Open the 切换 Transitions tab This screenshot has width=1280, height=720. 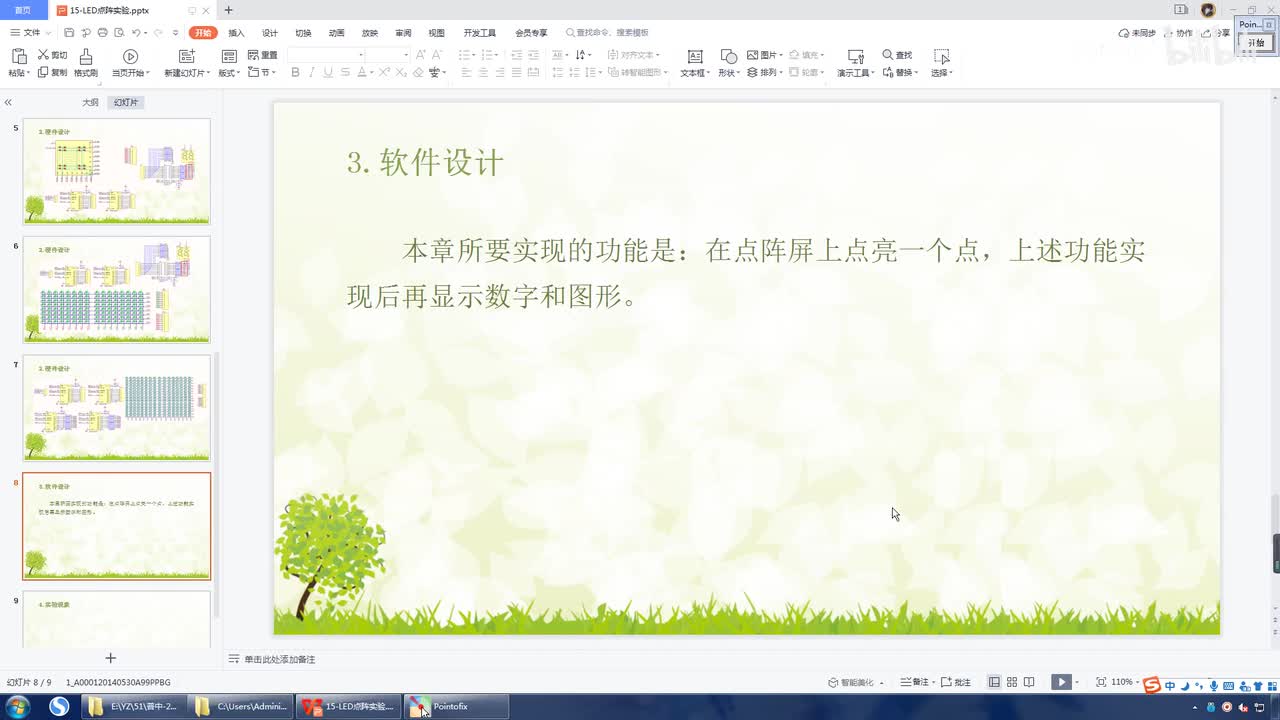click(303, 33)
